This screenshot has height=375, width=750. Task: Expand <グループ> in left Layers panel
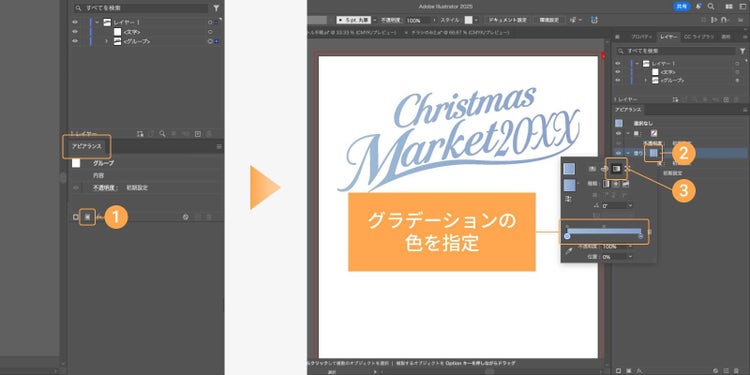107,41
